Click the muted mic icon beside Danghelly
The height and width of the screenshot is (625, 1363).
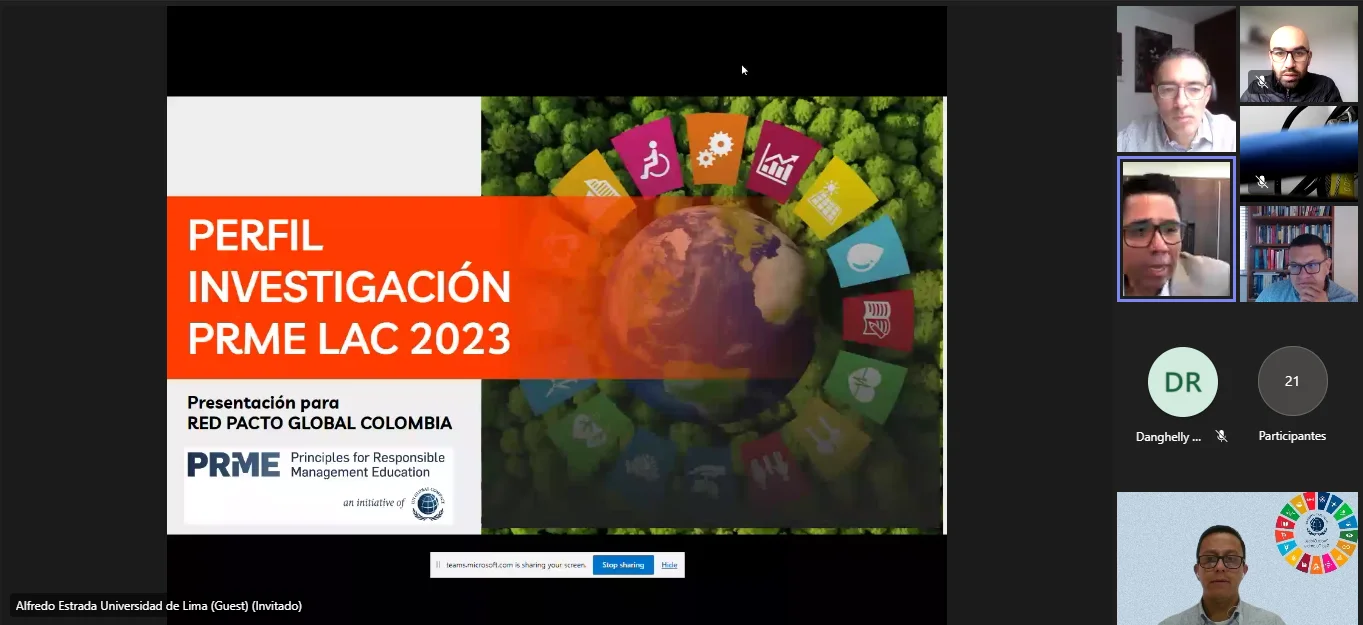coord(1221,436)
